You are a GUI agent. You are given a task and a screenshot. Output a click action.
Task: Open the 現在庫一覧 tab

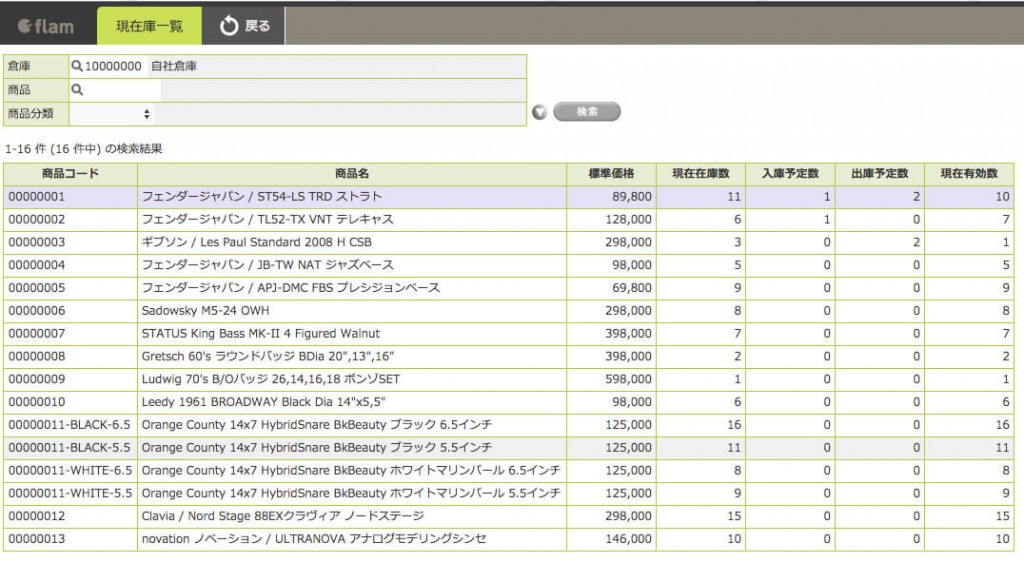[149, 26]
